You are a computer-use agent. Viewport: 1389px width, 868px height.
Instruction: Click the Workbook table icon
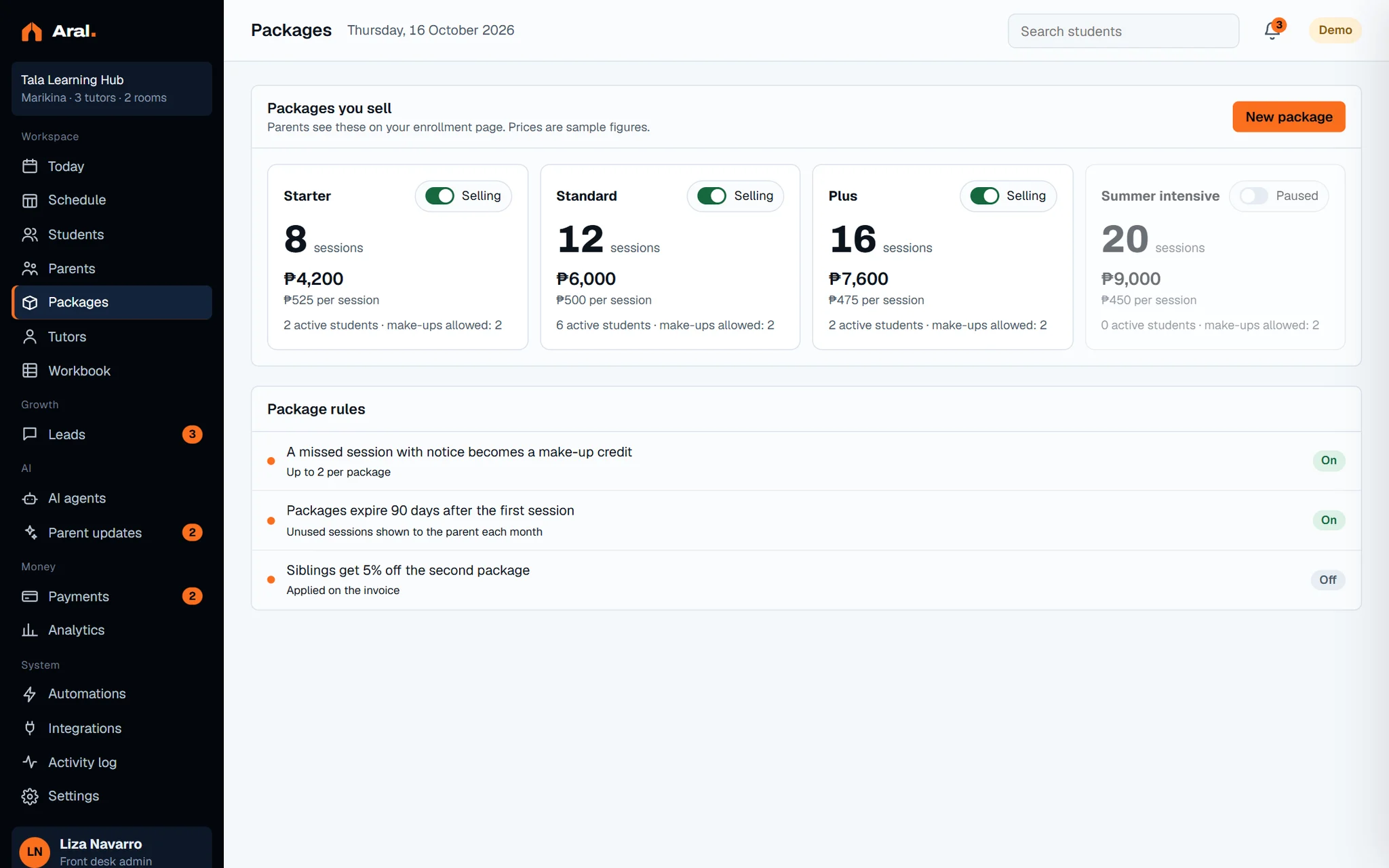(x=30, y=370)
